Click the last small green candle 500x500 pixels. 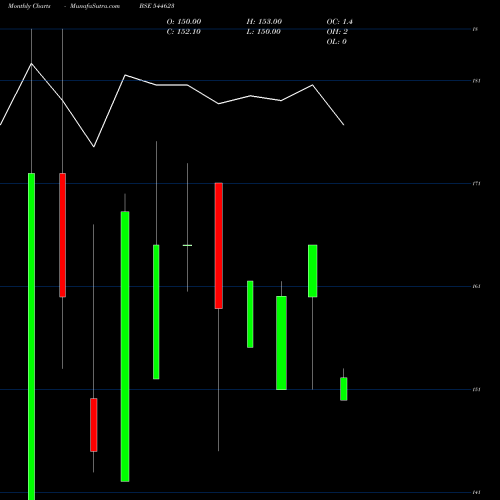[x=344, y=389]
